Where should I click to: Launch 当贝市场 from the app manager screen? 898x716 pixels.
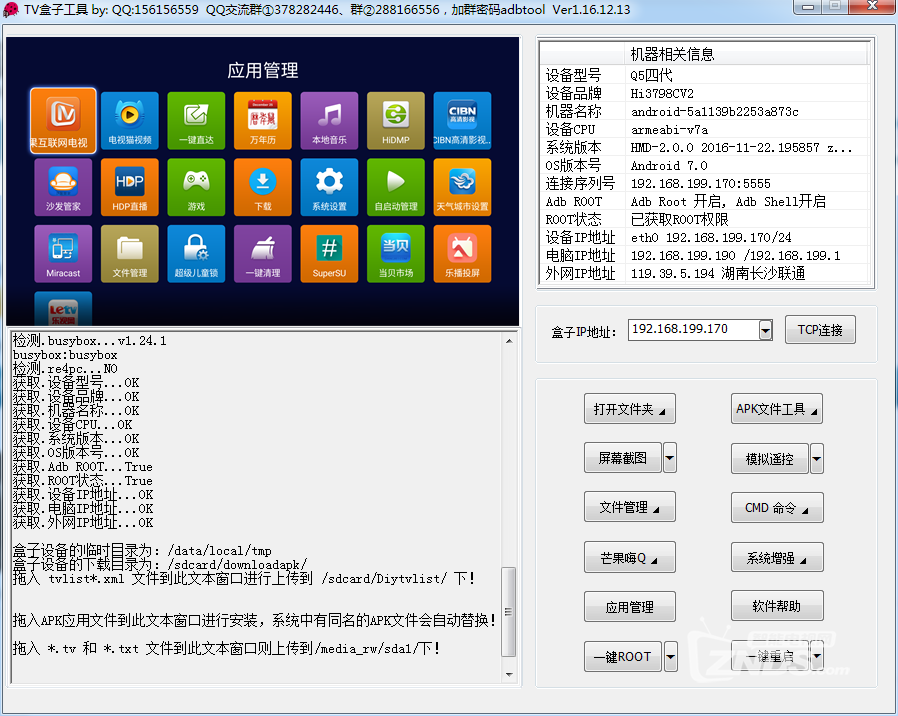(395, 253)
